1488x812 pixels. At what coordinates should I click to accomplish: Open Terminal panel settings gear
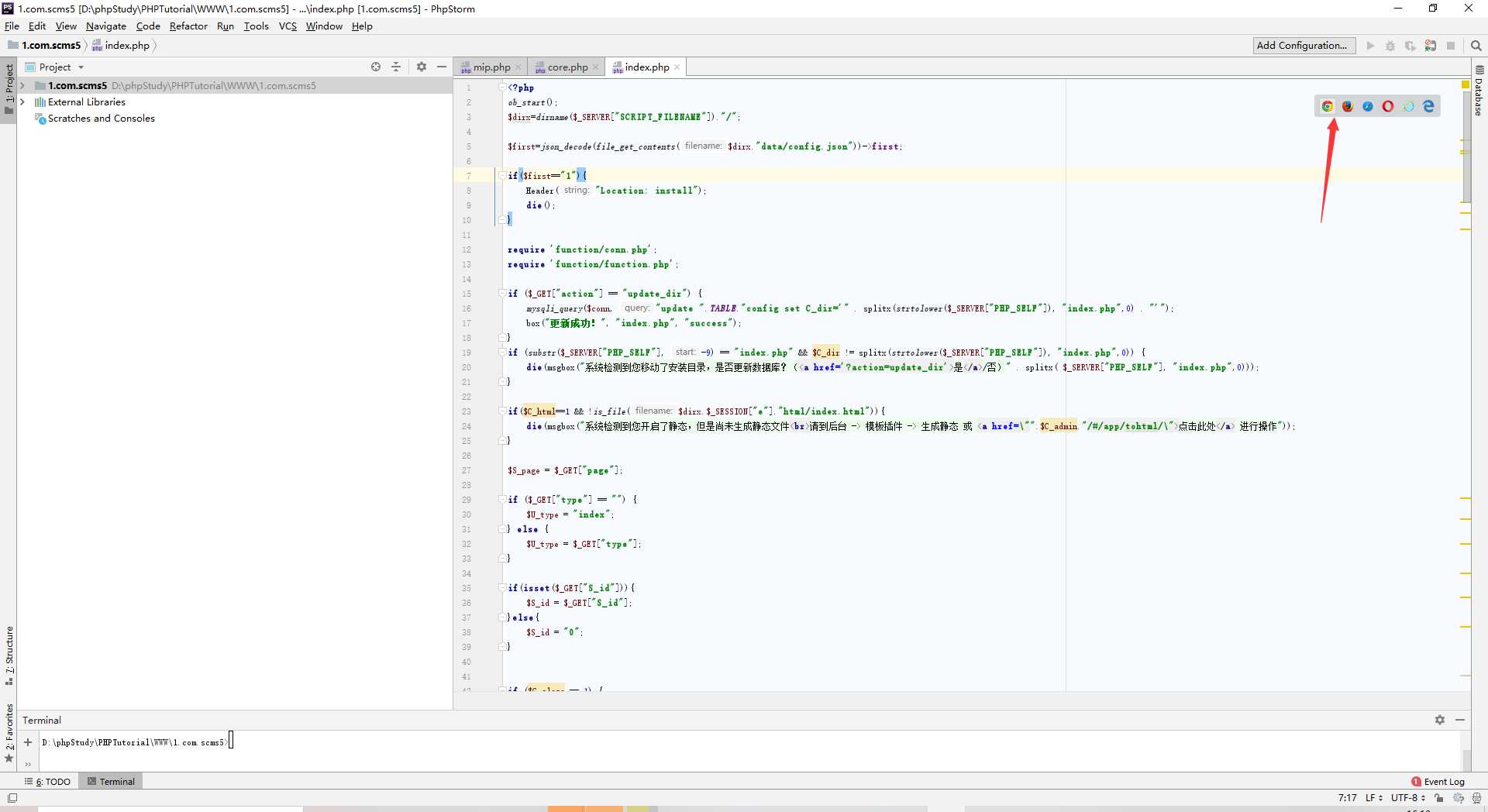point(1440,720)
